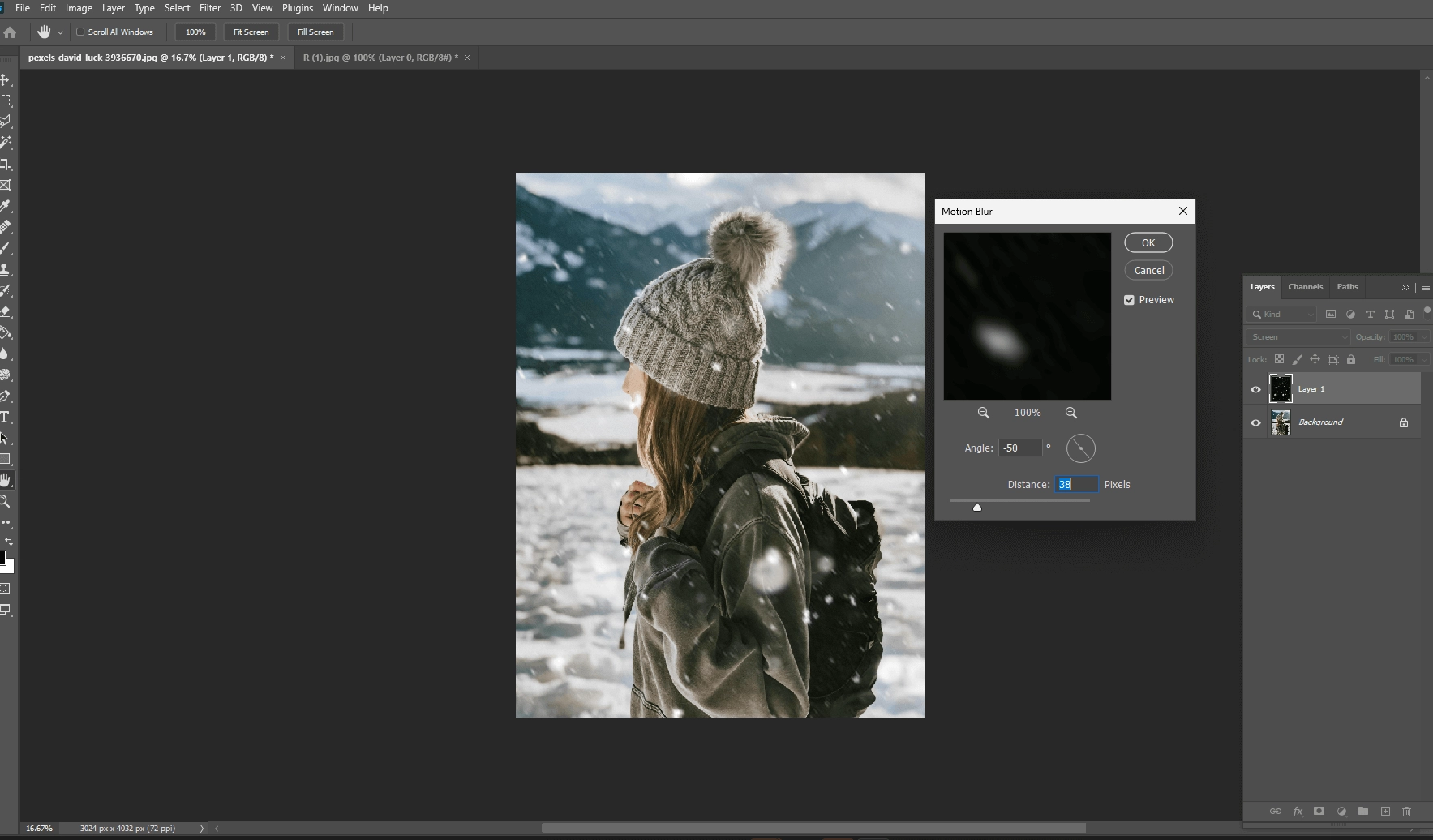This screenshot has height=840, width=1433.
Task: Click the create new group folder icon
Action: click(x=1363, y=811)
